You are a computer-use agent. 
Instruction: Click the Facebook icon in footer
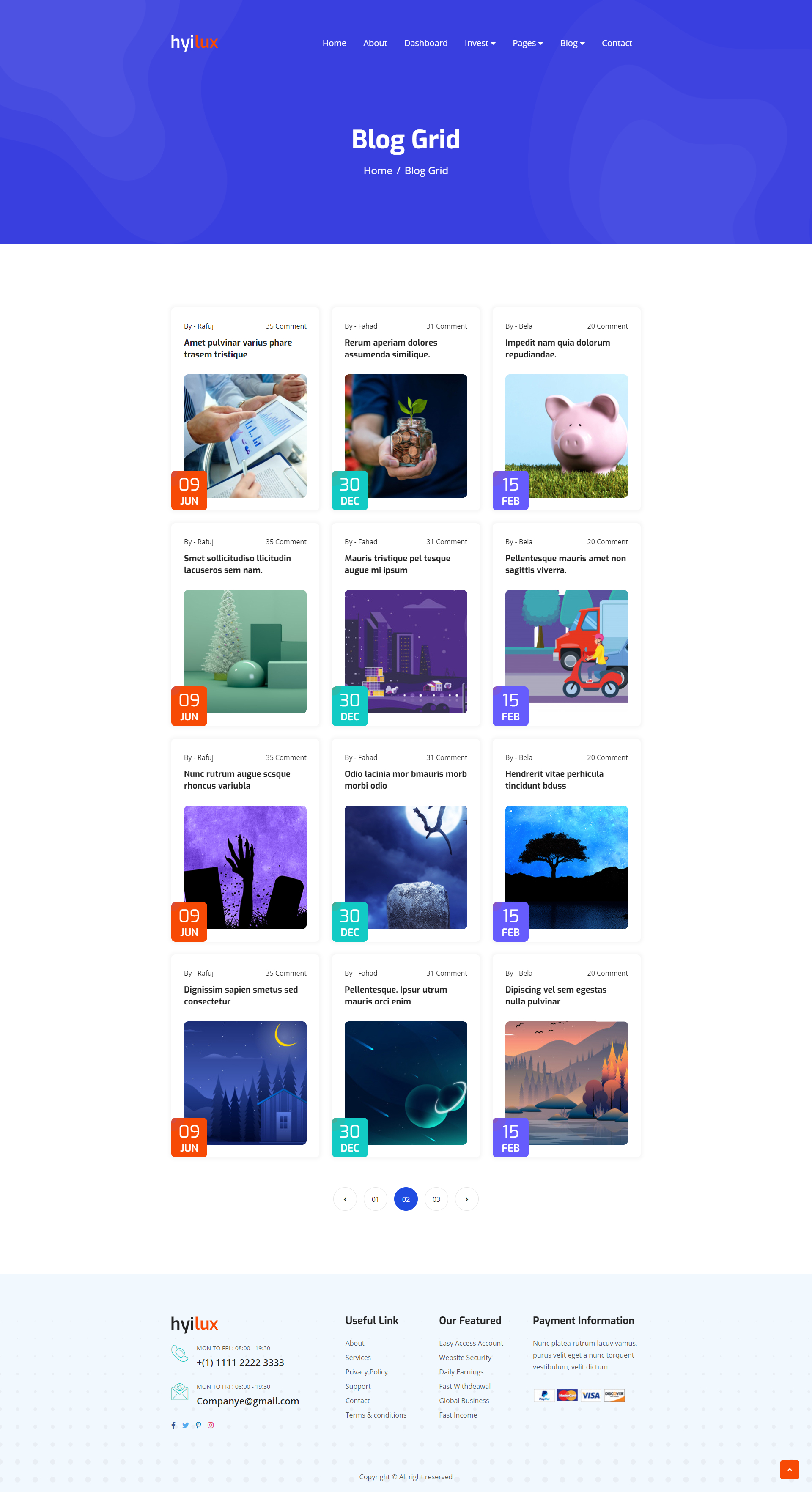(x=173, y=1425)
